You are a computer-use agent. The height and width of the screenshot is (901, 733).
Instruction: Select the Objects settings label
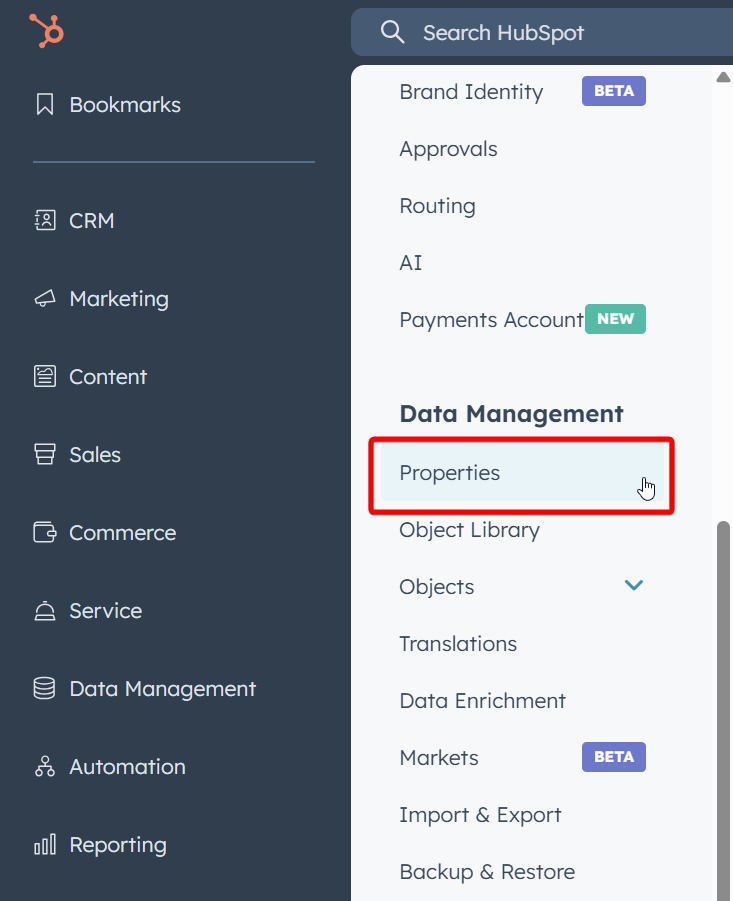437,587
